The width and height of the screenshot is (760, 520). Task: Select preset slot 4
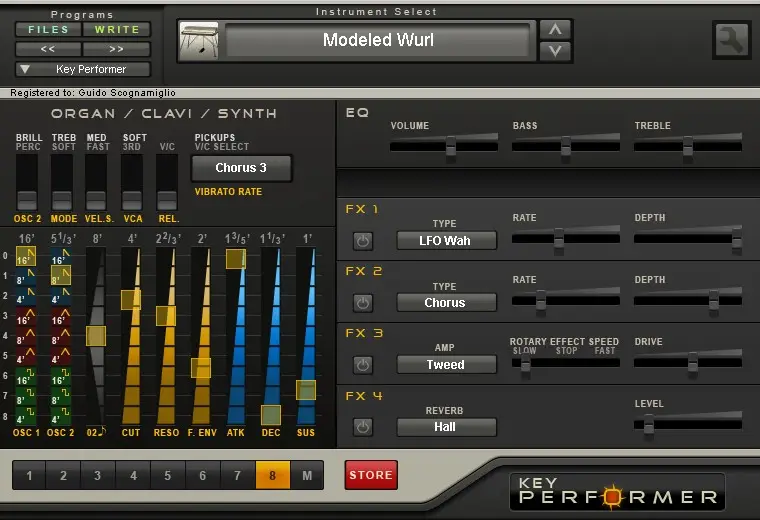(133, 475)
